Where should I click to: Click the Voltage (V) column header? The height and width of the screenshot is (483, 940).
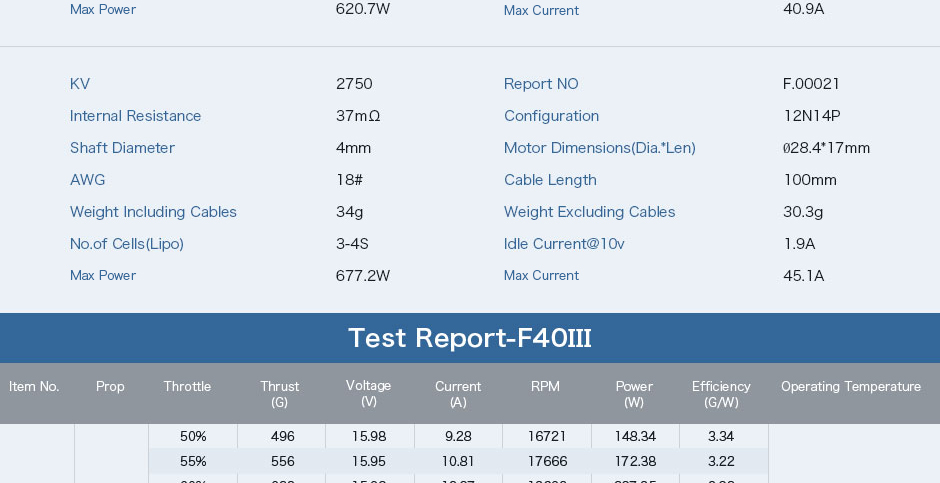coord(369,394)
